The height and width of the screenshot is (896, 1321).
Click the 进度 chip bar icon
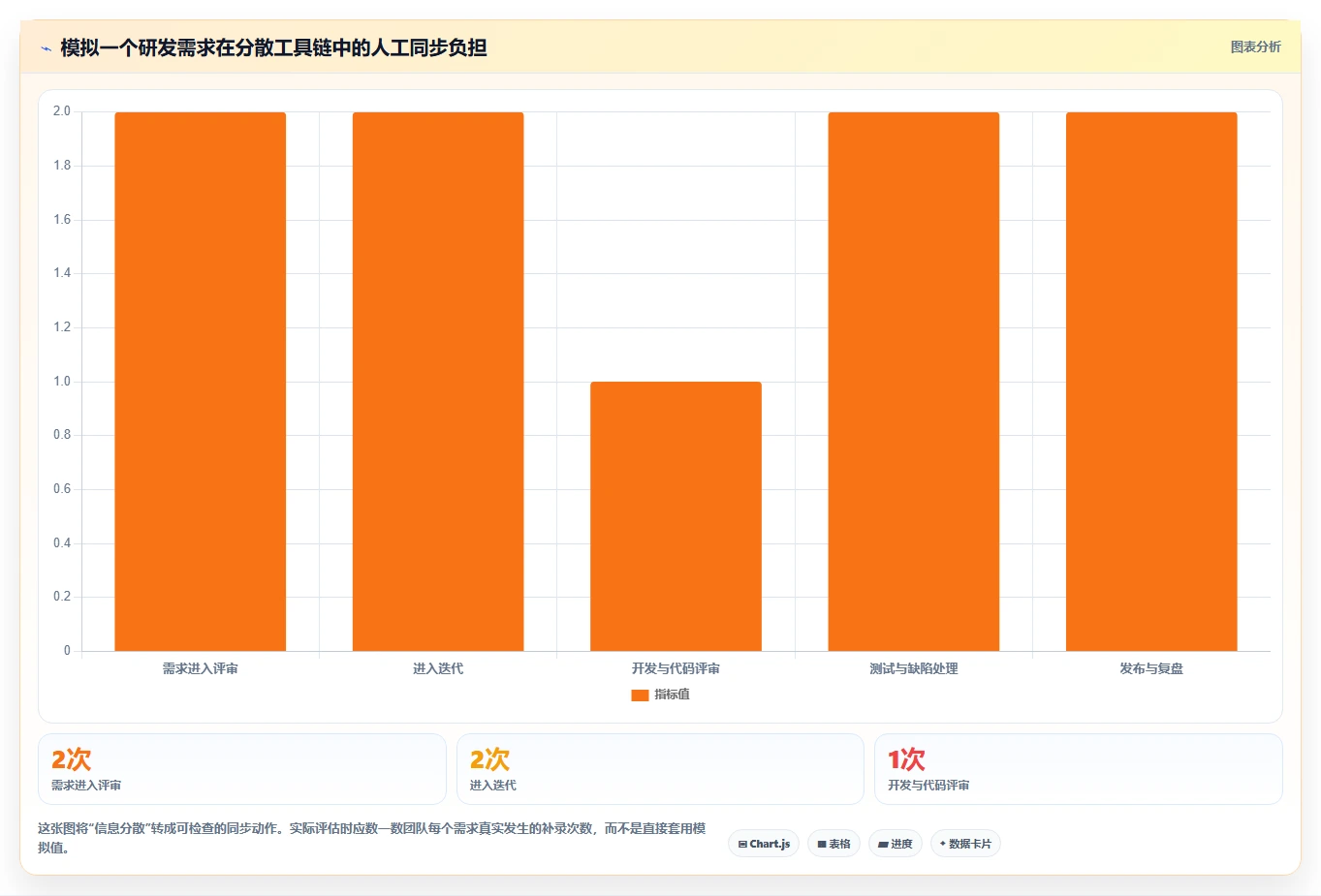pyautogui.click(x=883, y=845)
